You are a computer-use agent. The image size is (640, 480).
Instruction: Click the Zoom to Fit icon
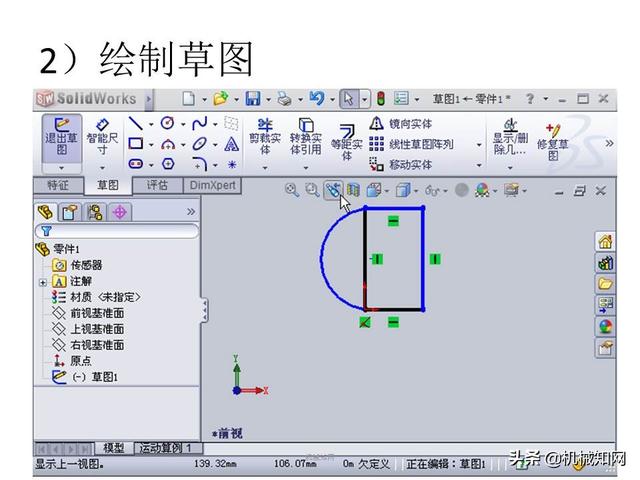click(x=292, y=190)
